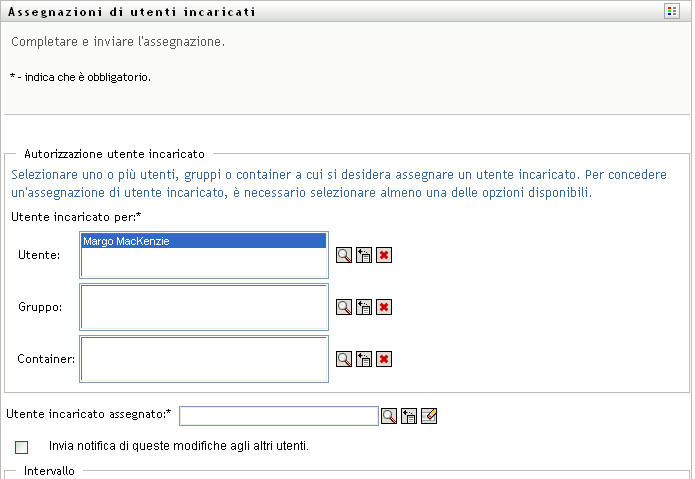Select Margo MacKenzie in the Utente list

pyautogui.click(x=203, y=241)
